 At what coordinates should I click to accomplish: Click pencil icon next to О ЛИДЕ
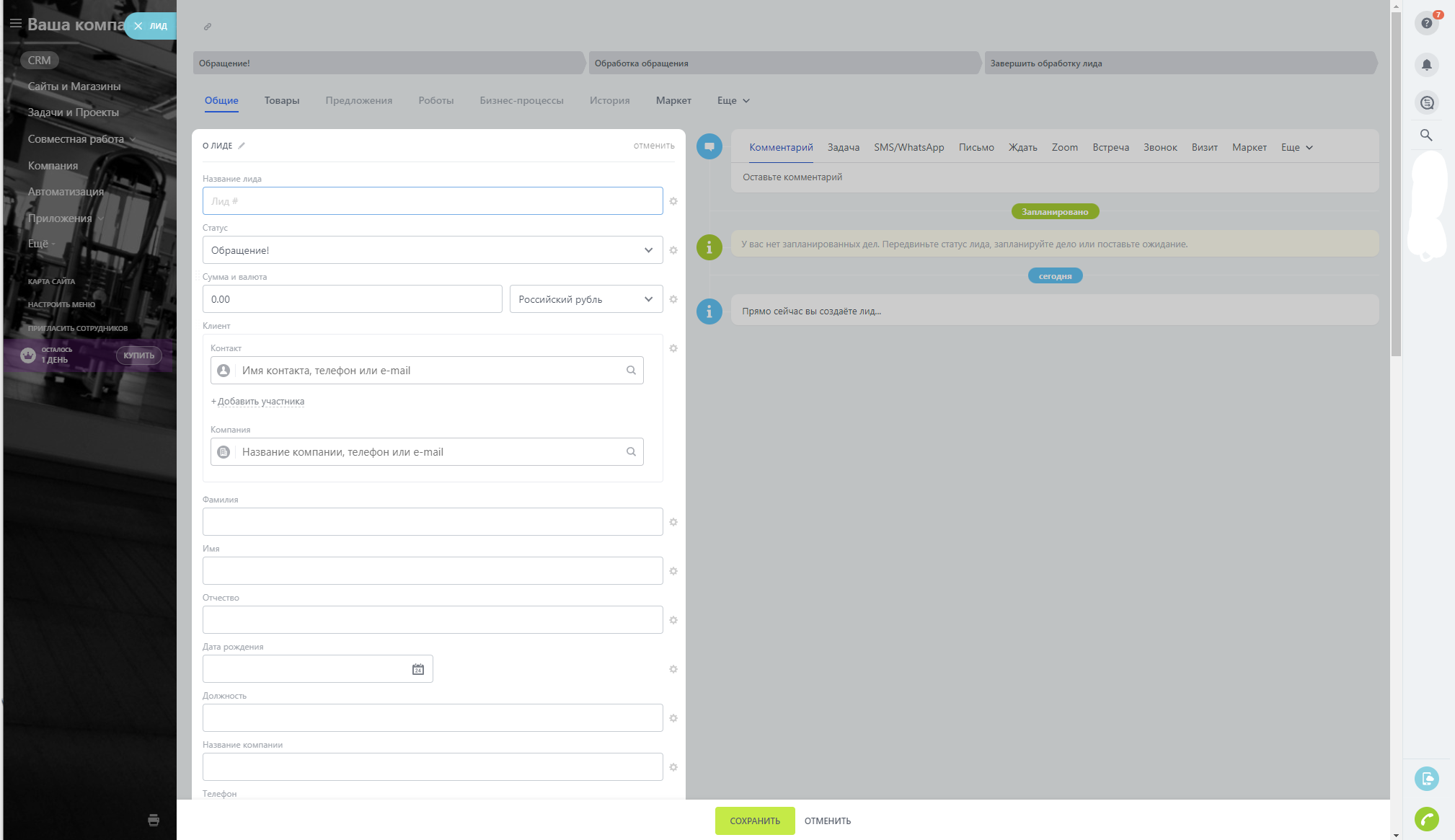coord(242,146)
